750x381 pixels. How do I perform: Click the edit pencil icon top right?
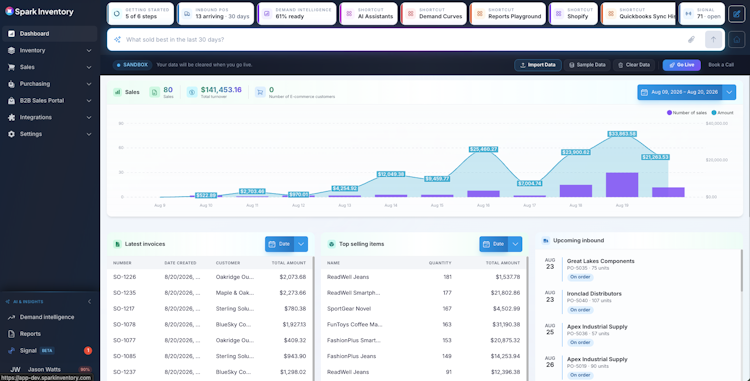[x=737, y=14]
